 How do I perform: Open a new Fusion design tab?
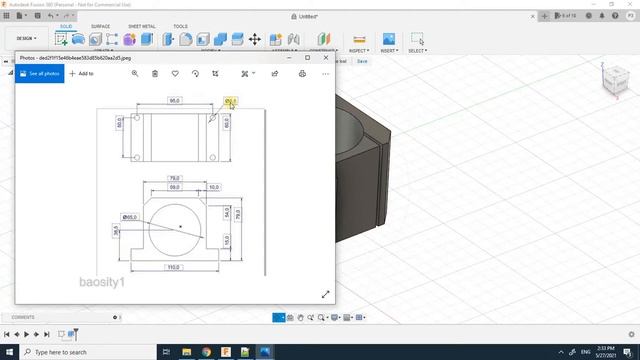(x=544, y=16)
